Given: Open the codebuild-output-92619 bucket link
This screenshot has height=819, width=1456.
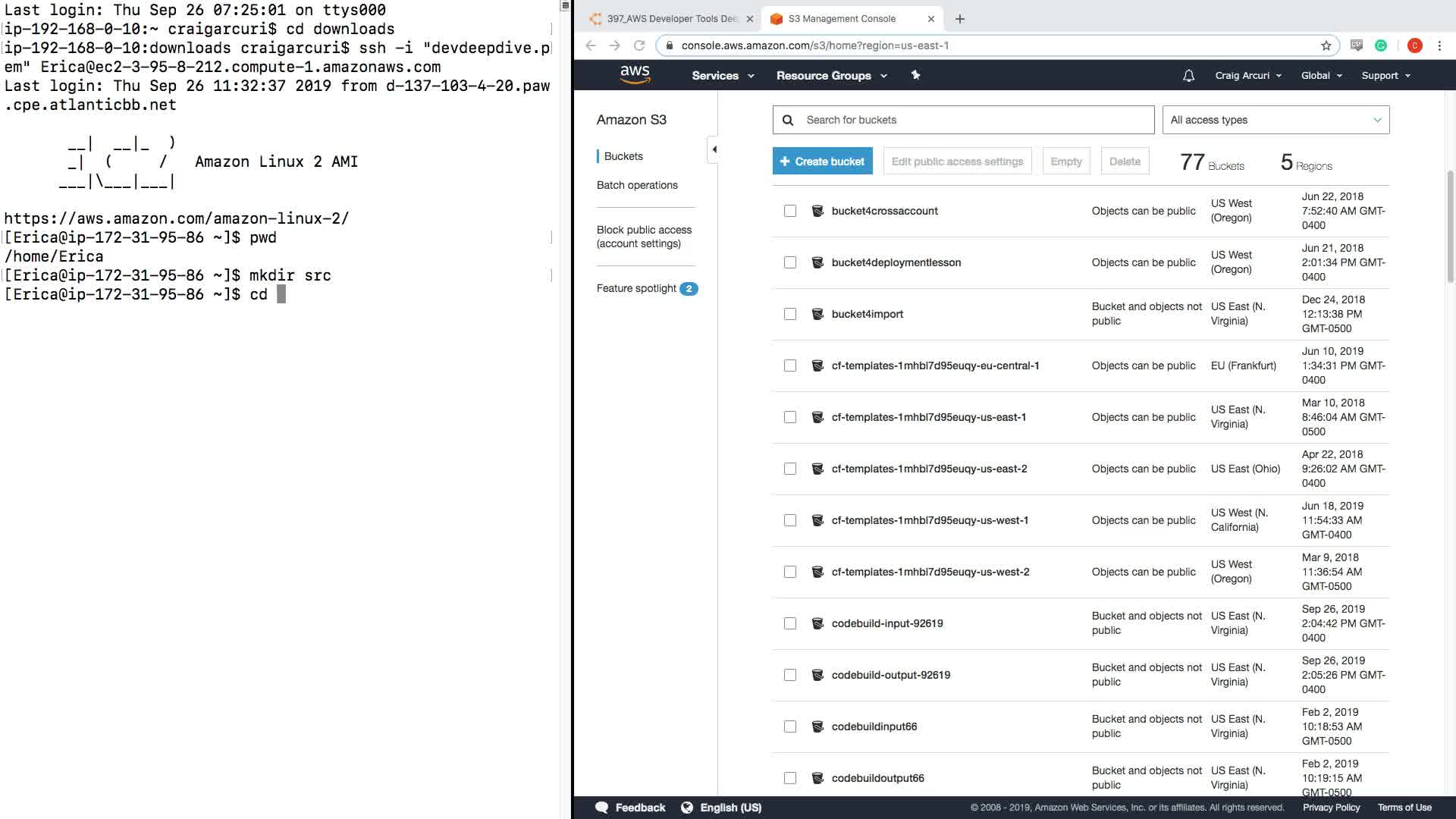Looking at the screenshot, I should coord(890,675).
